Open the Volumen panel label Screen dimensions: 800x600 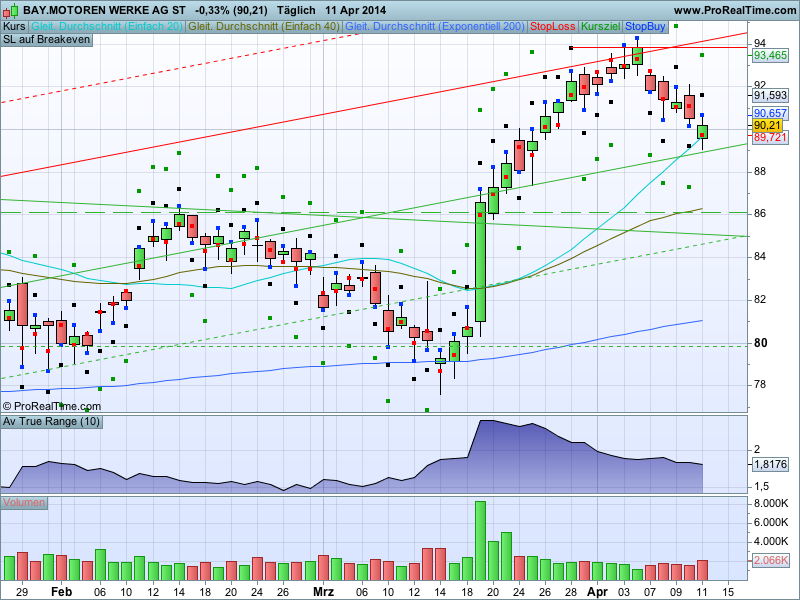tap(24, 503)
